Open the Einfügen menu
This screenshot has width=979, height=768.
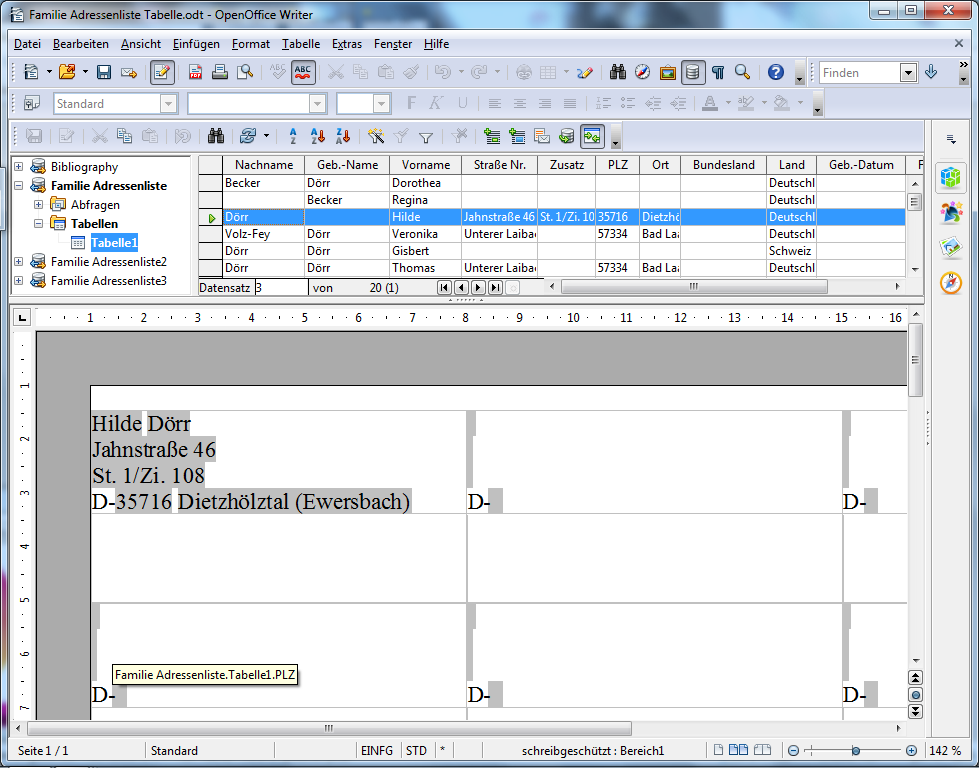point(196,44)
